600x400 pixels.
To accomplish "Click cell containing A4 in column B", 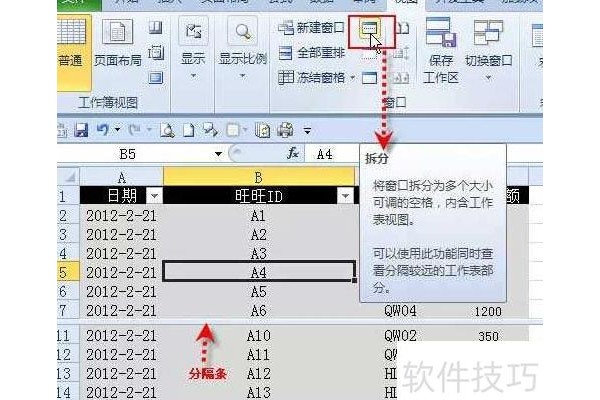I will (x=259, y=273).
